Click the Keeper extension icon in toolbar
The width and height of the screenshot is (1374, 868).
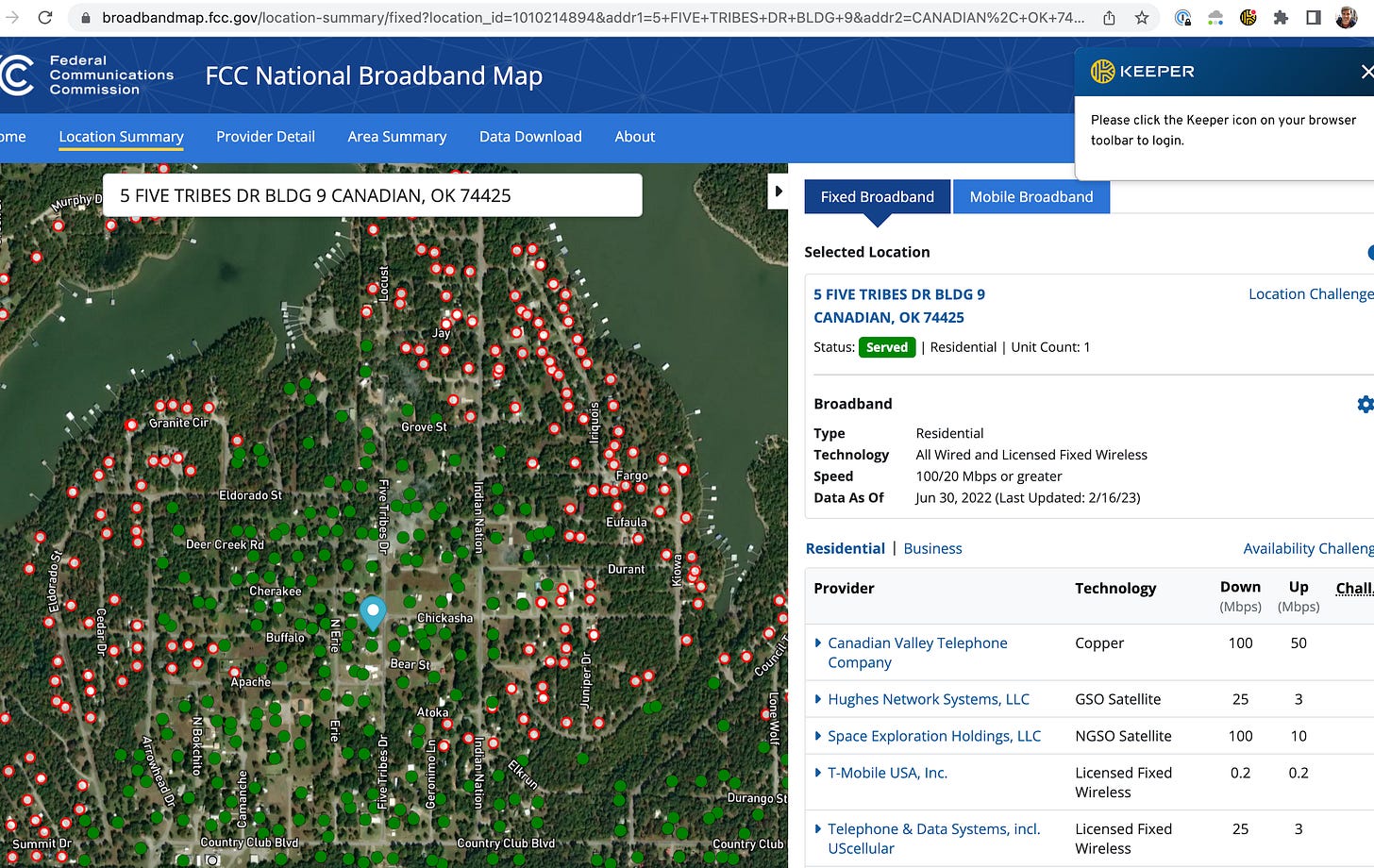point(1248,17)
